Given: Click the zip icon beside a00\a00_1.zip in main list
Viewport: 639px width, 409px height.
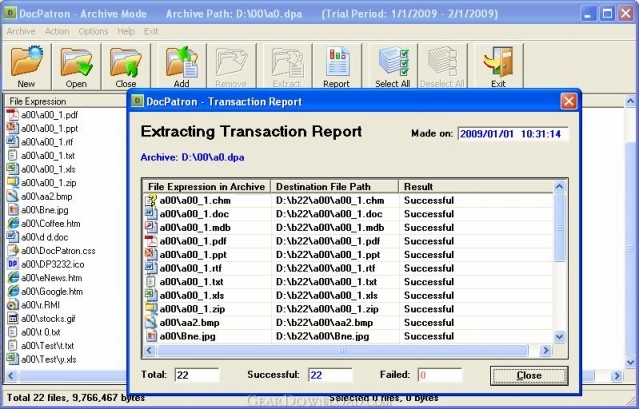Looking at the screenshot, I should 13,183.
